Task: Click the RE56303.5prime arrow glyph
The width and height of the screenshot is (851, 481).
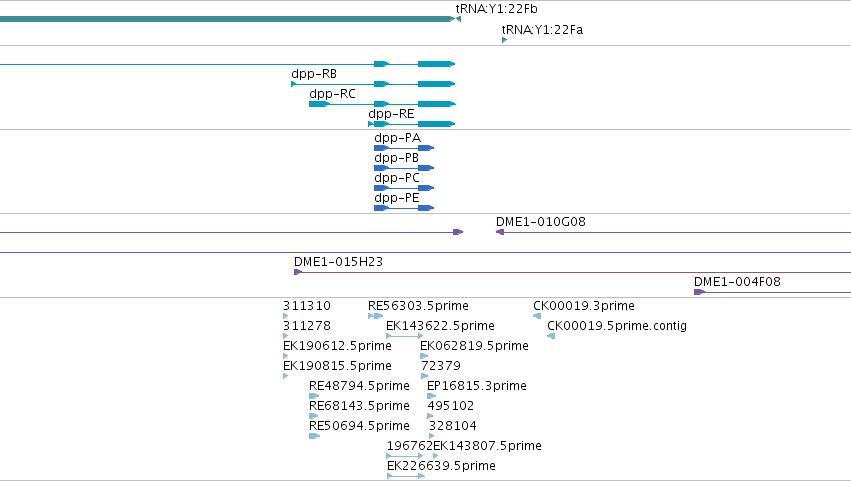Action: [376, 316]
